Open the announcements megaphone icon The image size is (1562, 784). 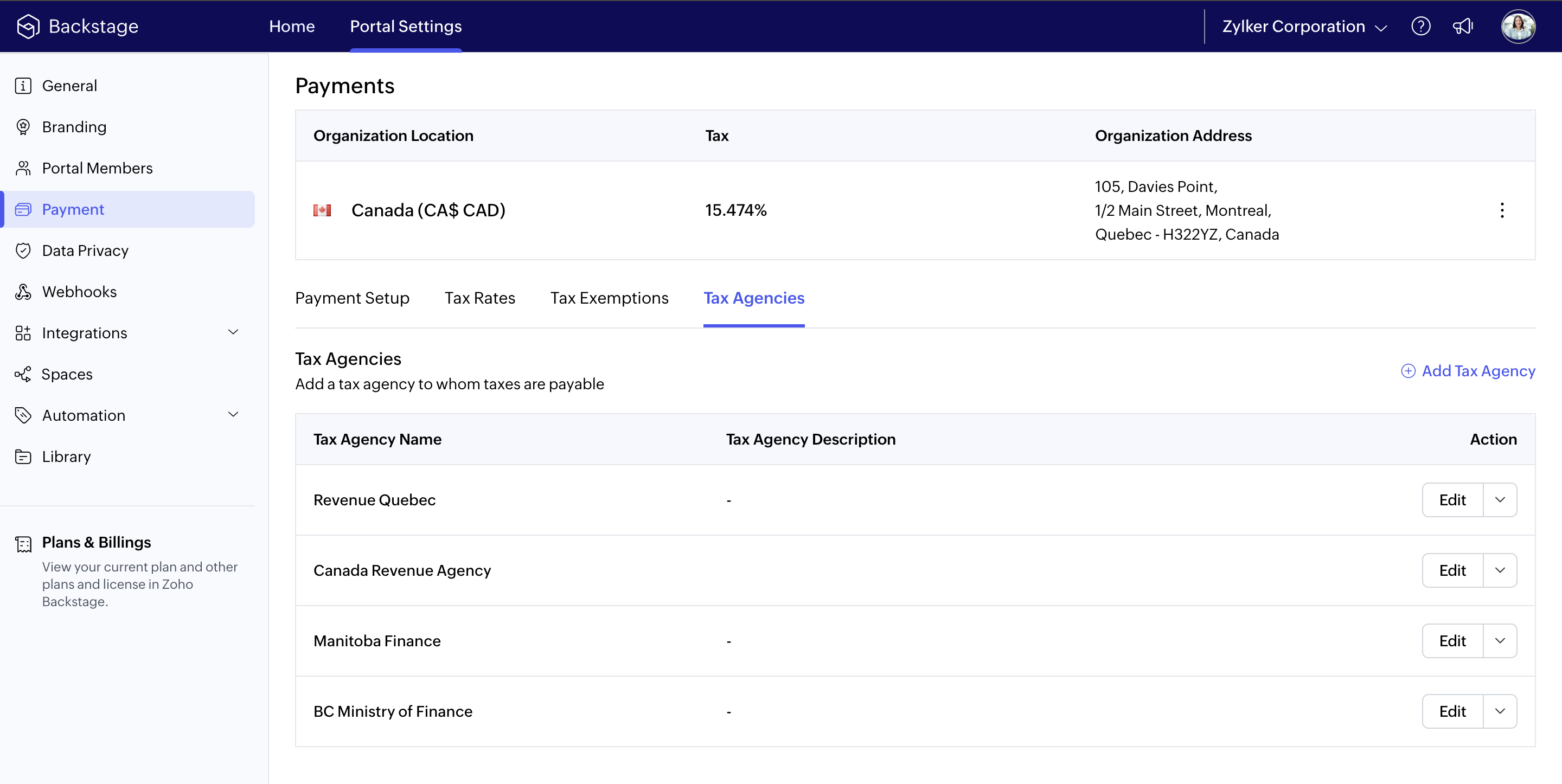[x=1463, y=26]
